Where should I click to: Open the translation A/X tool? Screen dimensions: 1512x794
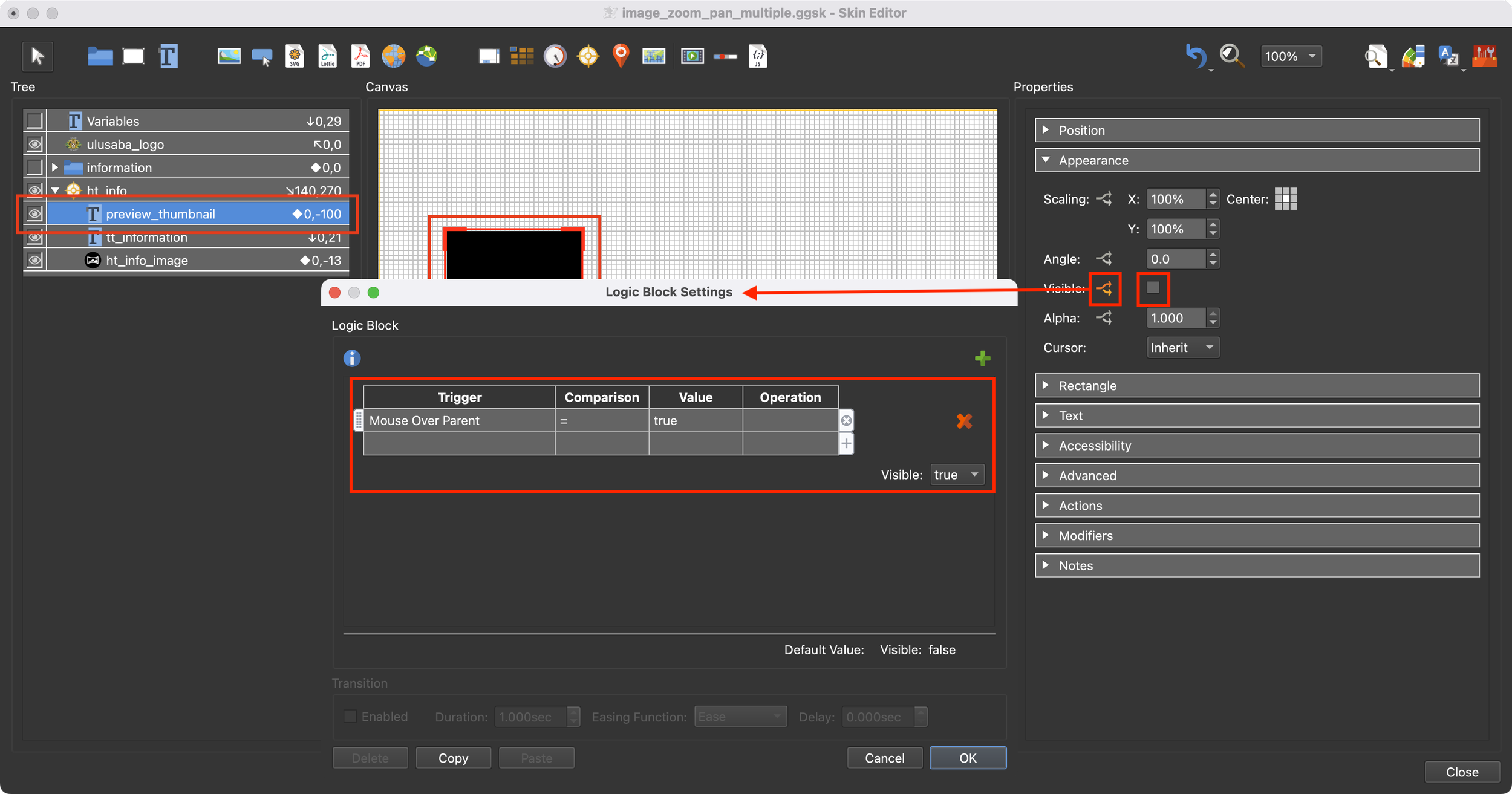pyautogui.click(x=1448, y=56)
